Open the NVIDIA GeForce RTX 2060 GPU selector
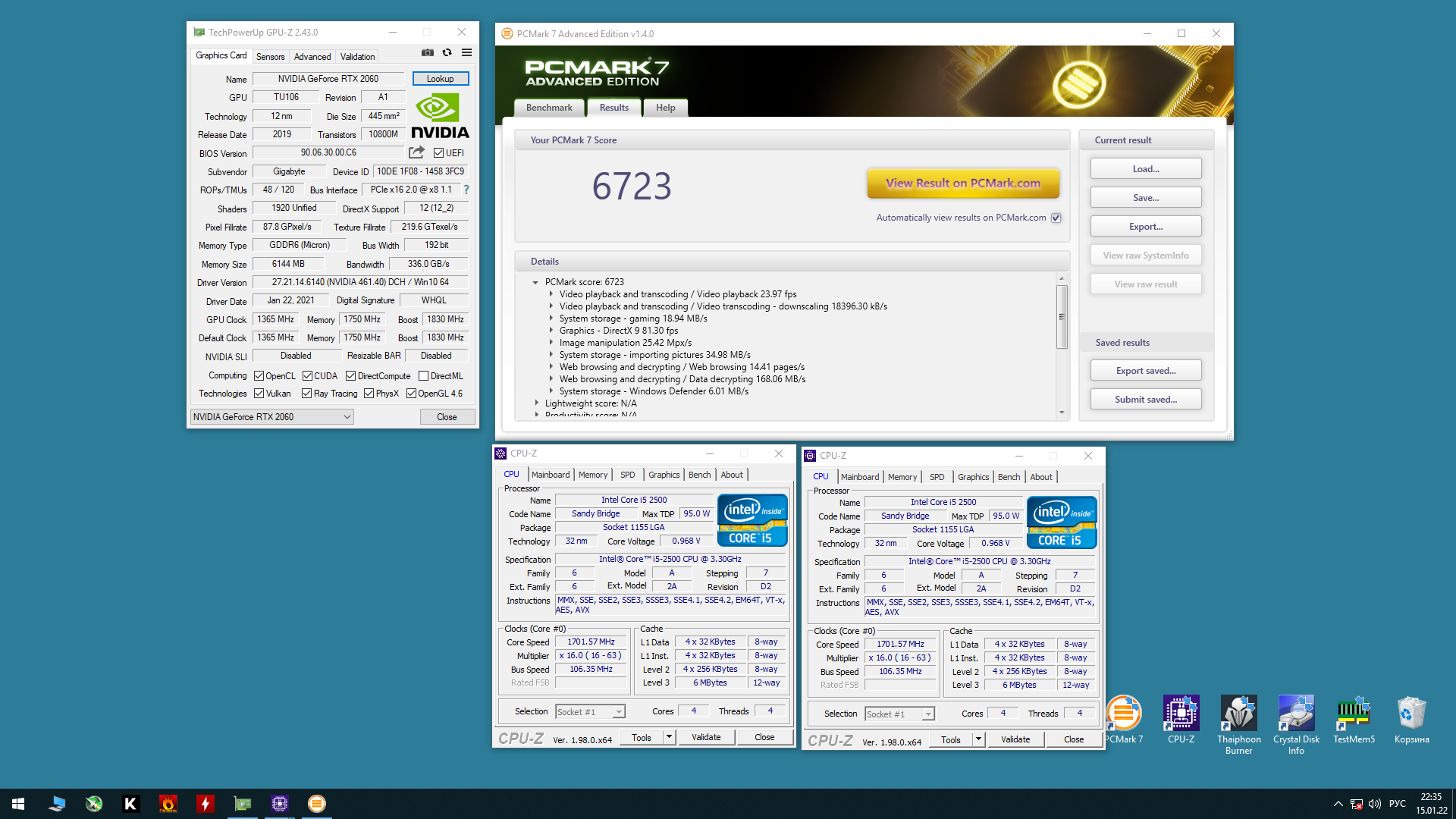Image resolution: width=1456 pixels, height=819 pixels. tap(271, 416)
